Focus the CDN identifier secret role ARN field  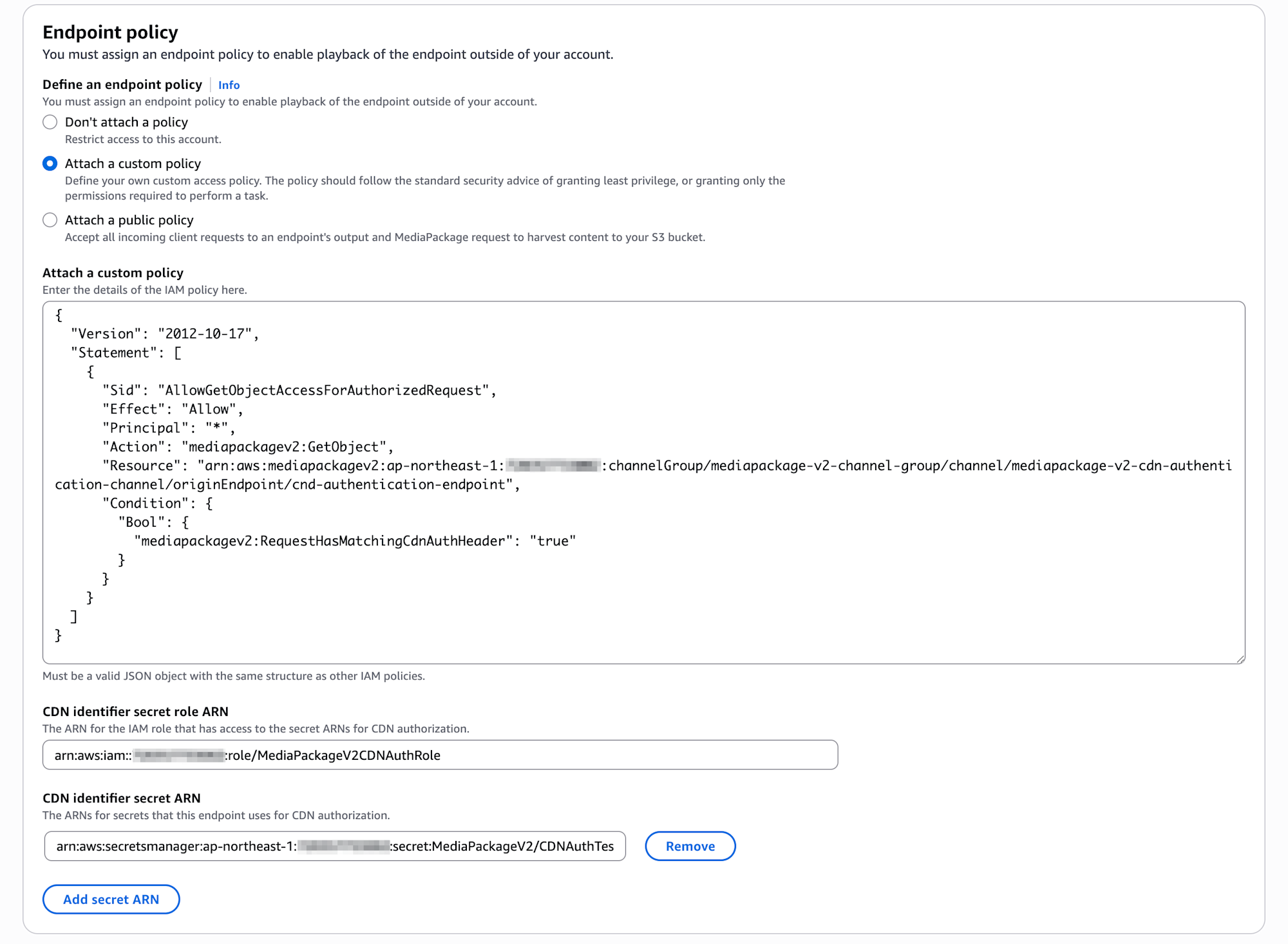(x=440, y=755)
